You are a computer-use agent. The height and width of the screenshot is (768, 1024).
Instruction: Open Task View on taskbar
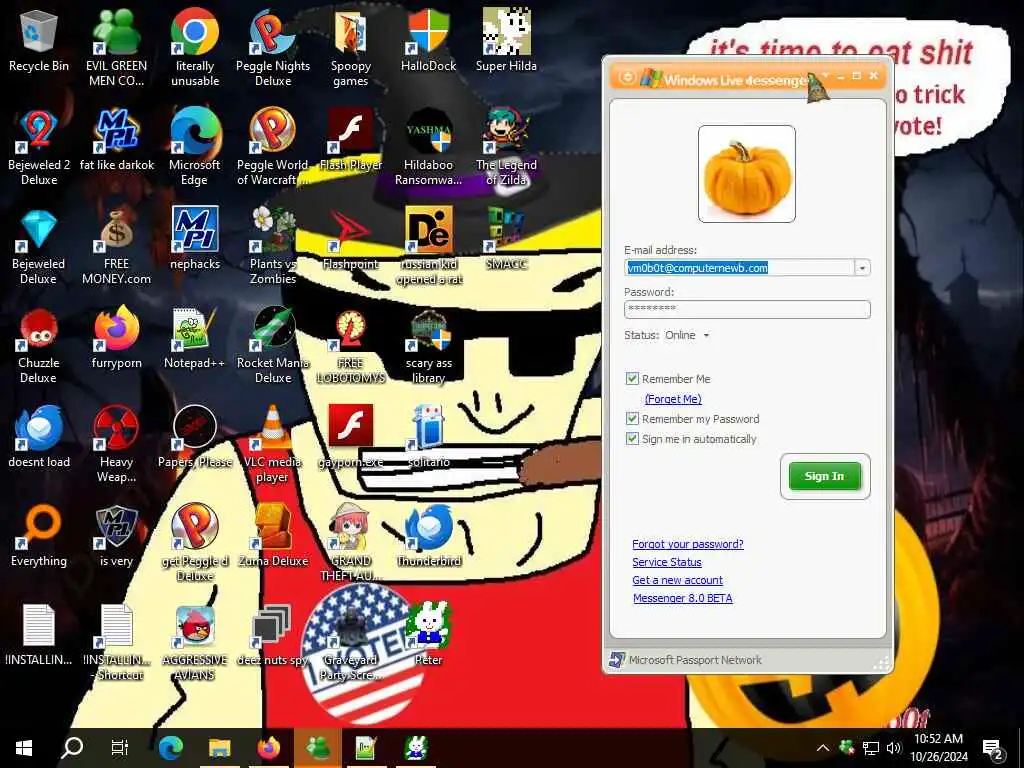click(x=120, y=748)
